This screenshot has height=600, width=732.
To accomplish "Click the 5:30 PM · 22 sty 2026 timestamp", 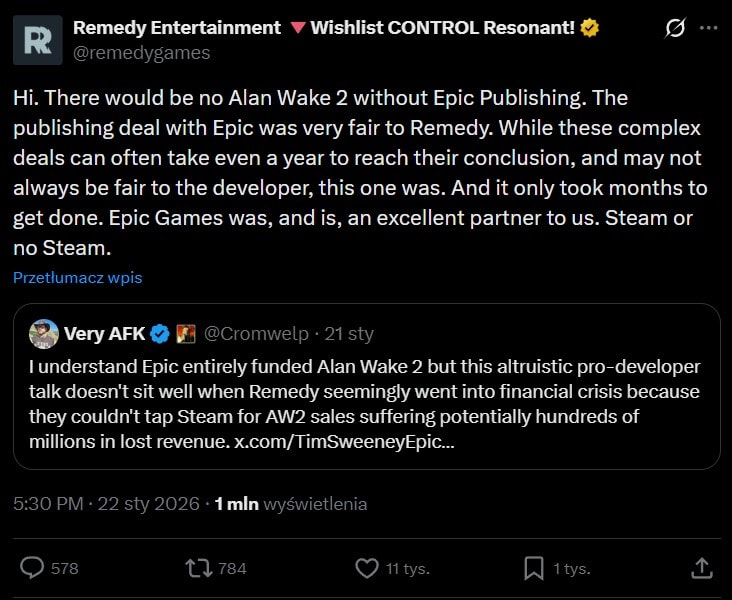I will click(x=107, y=504).
